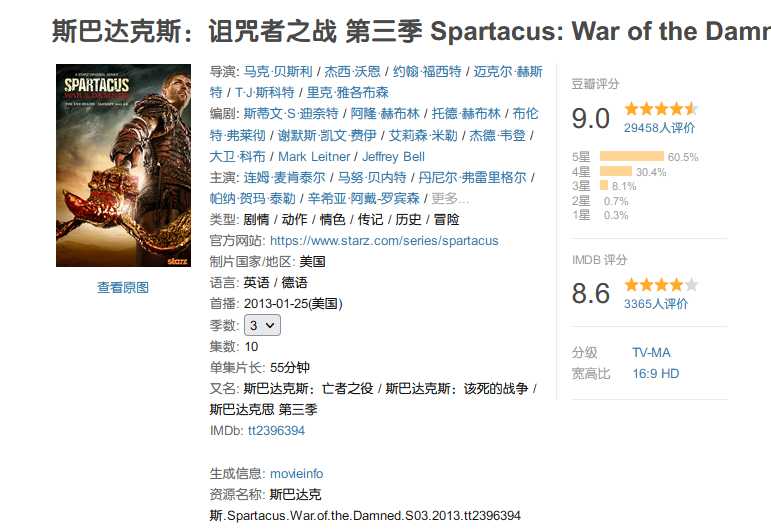The image size is (771, 530).
Task: Click the Spartacus poster thumbnail
Action: point(123,166)
